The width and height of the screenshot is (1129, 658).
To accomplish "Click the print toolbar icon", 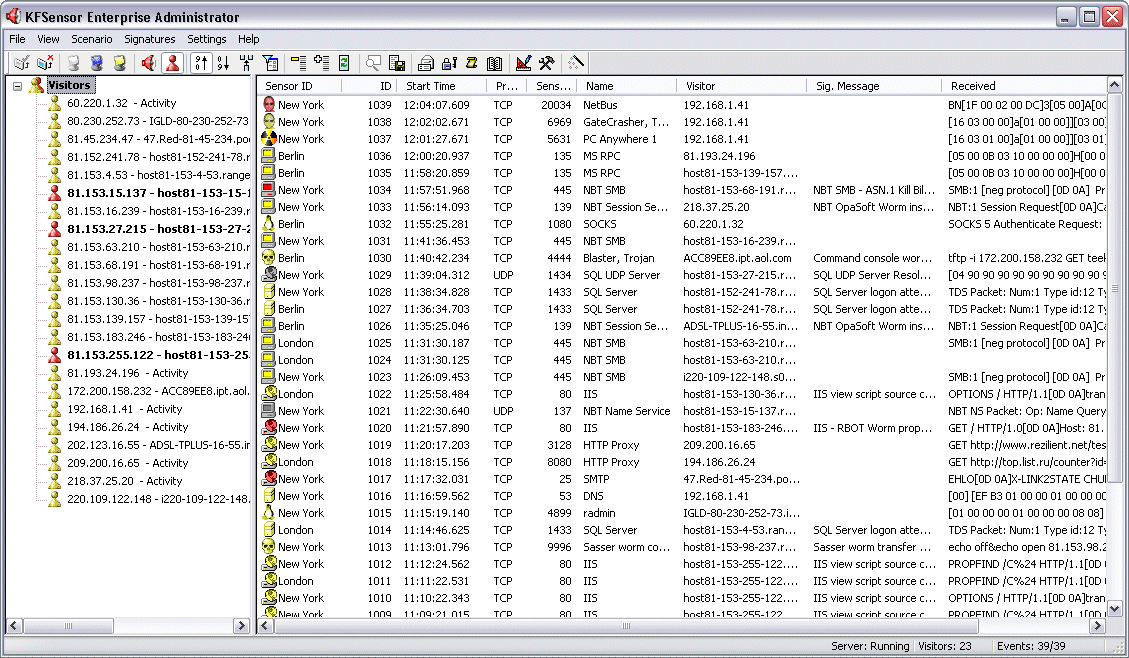I will [x=426, y=63].
